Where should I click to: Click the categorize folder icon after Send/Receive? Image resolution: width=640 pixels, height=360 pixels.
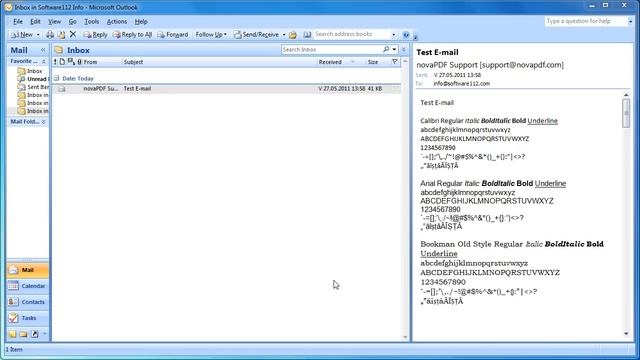click(x=293, y=35)
